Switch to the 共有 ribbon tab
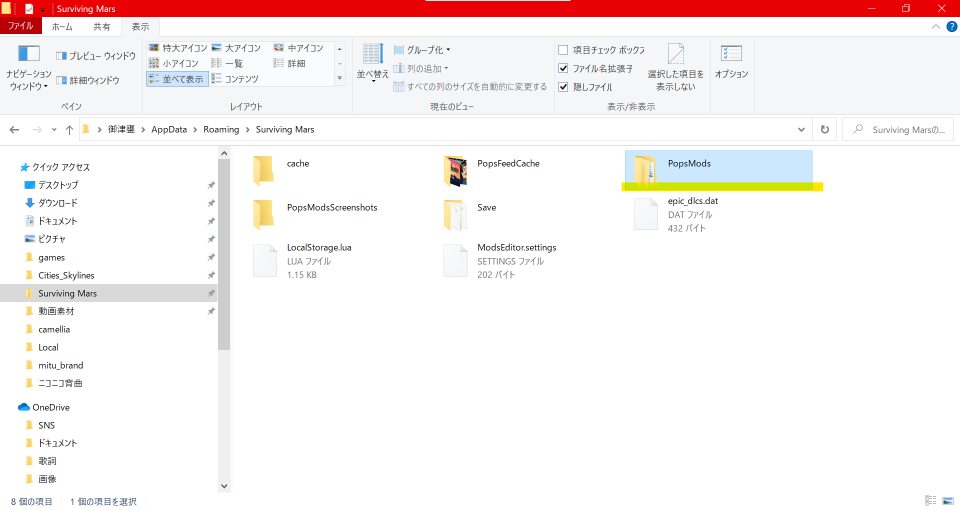 coord(102,26)
